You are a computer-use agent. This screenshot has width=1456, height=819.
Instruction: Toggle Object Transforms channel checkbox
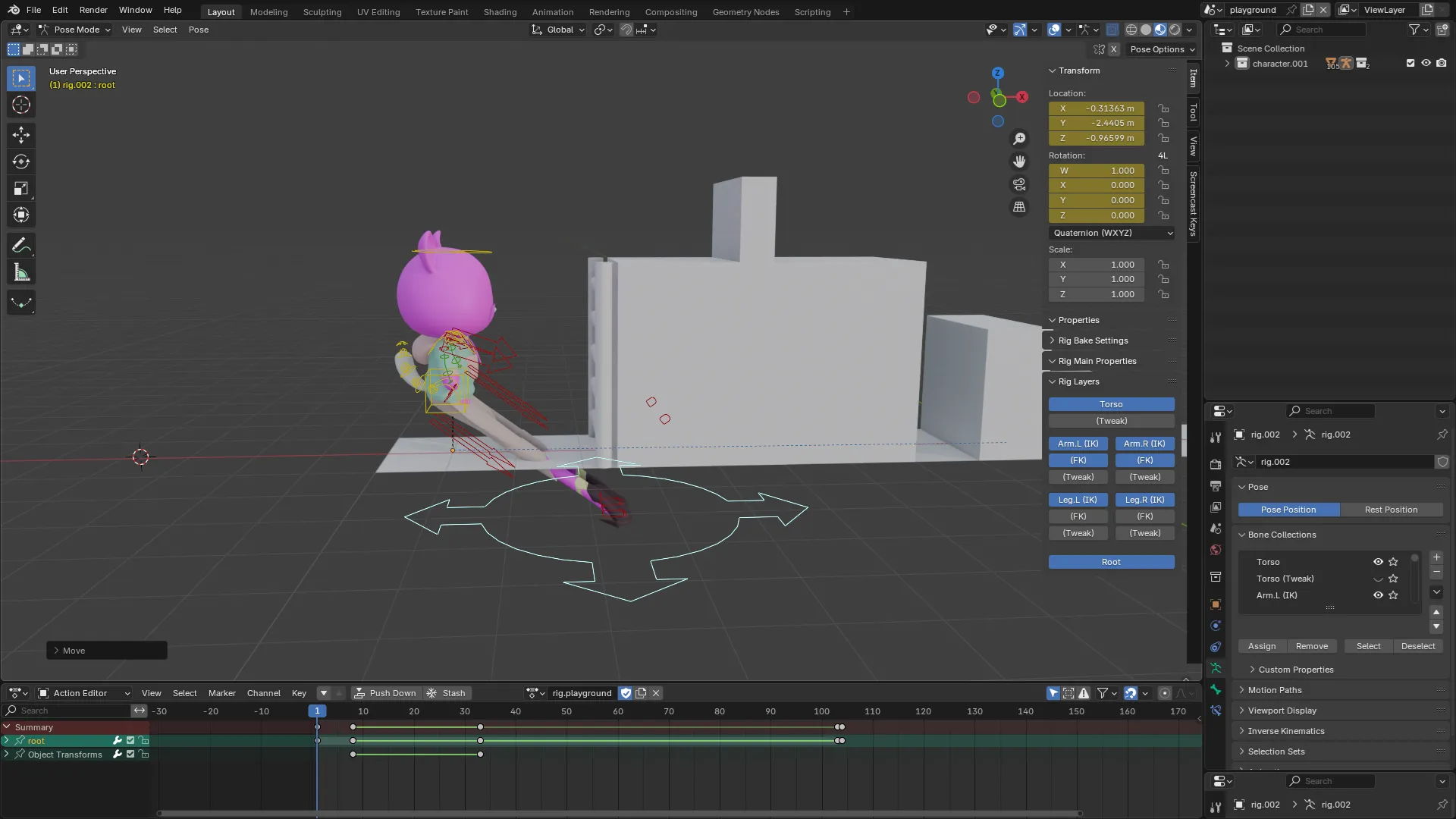coord(130,755)
